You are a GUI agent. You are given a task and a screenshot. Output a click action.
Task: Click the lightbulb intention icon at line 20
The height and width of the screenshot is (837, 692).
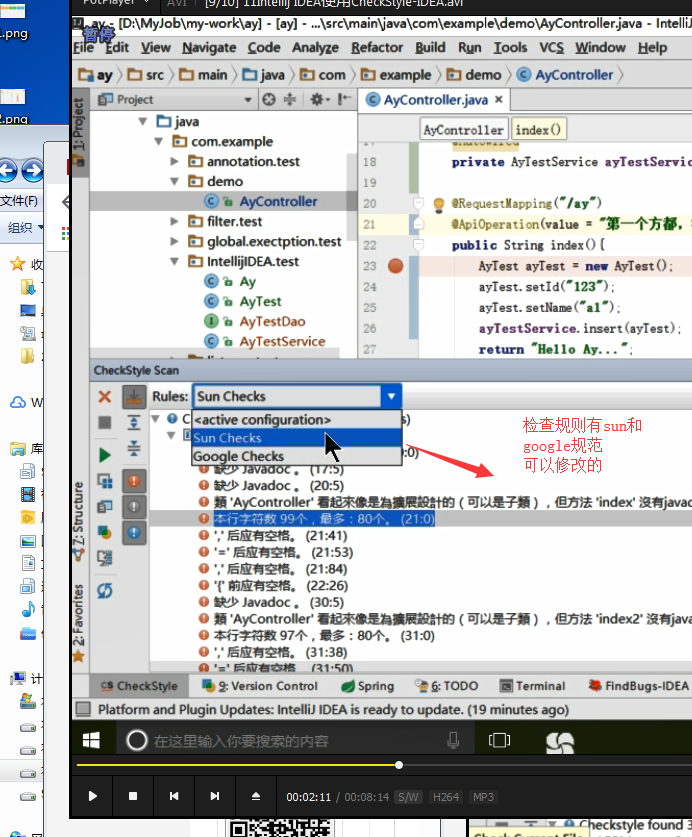tap(438, 204)
